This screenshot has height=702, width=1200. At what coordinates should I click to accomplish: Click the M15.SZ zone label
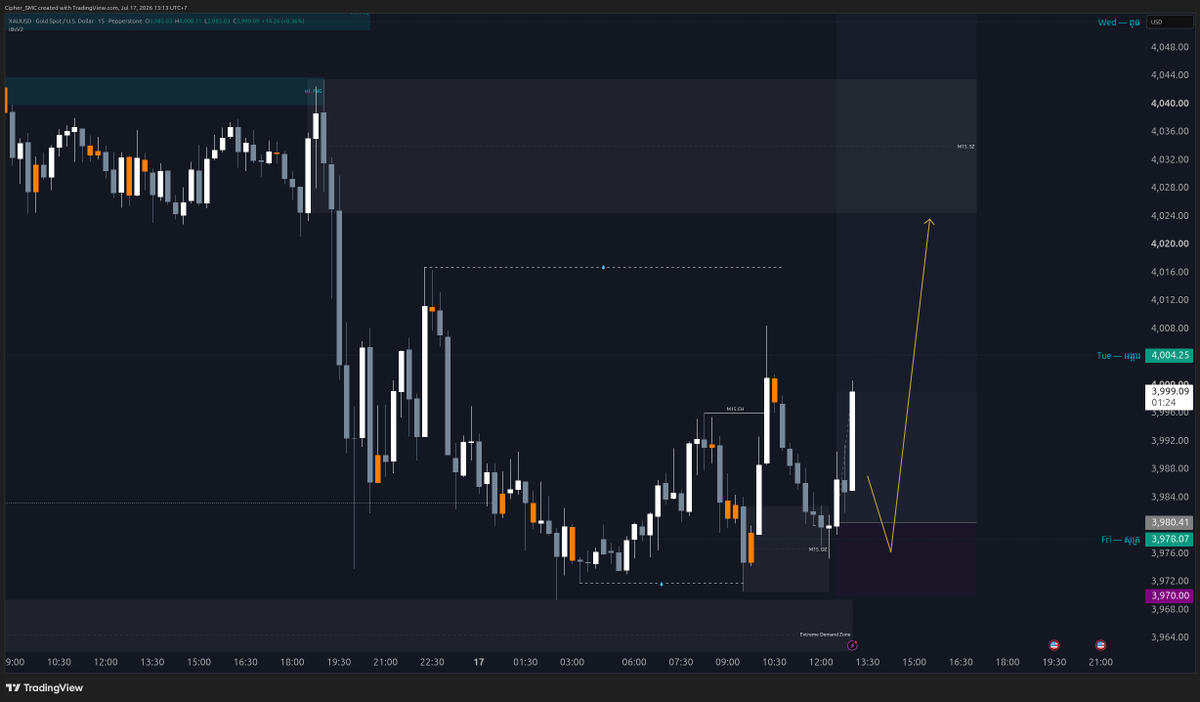[965, 147]
